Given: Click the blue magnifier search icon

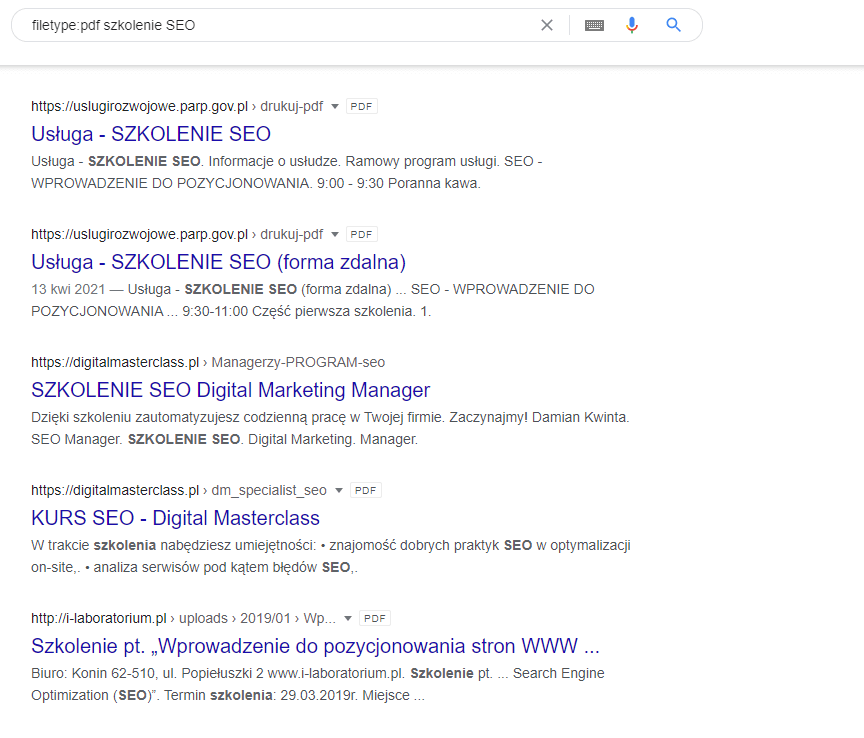Looking at the screenshot, I should pos(673,25).
